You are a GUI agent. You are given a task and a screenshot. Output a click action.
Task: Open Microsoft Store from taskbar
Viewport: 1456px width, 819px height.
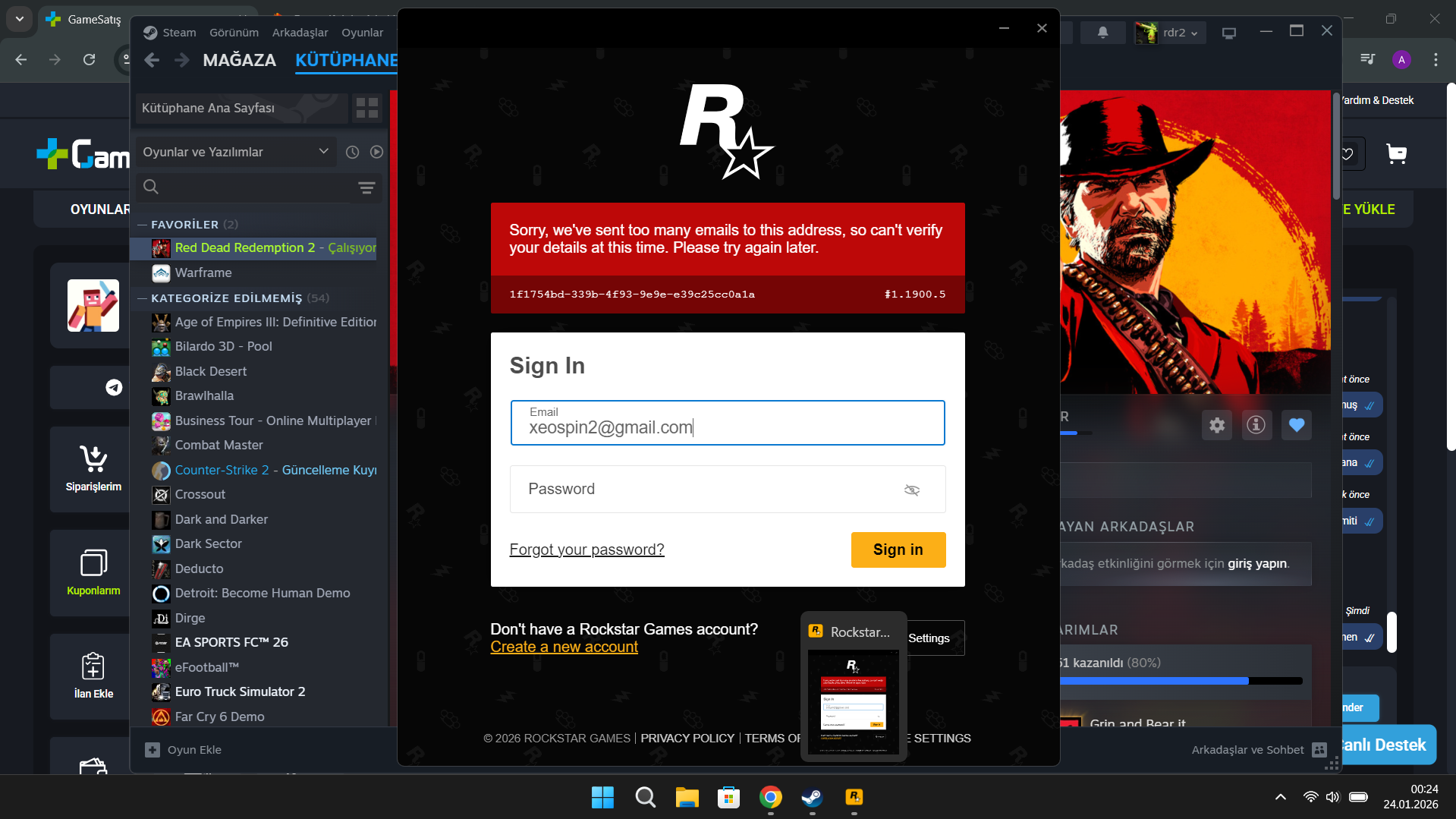[729, 797]
